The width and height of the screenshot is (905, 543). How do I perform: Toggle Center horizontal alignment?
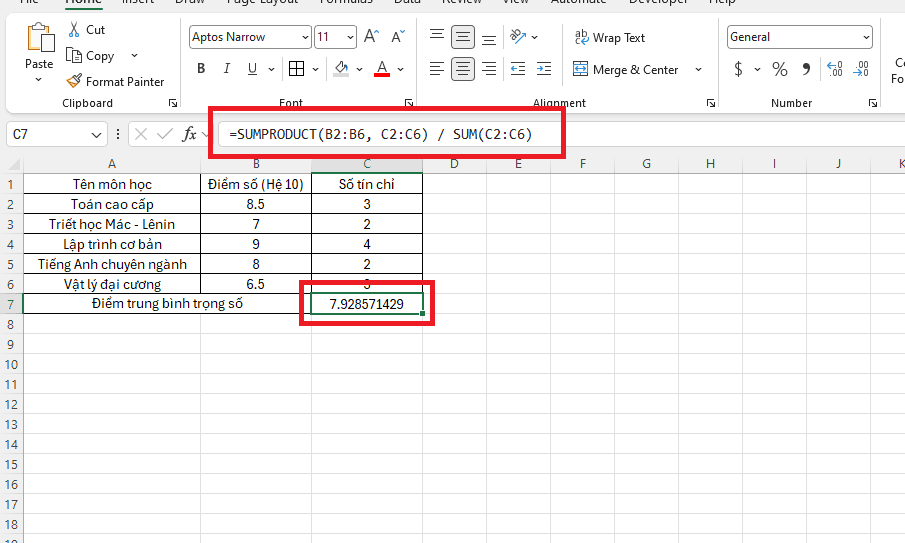click(463, 69)
